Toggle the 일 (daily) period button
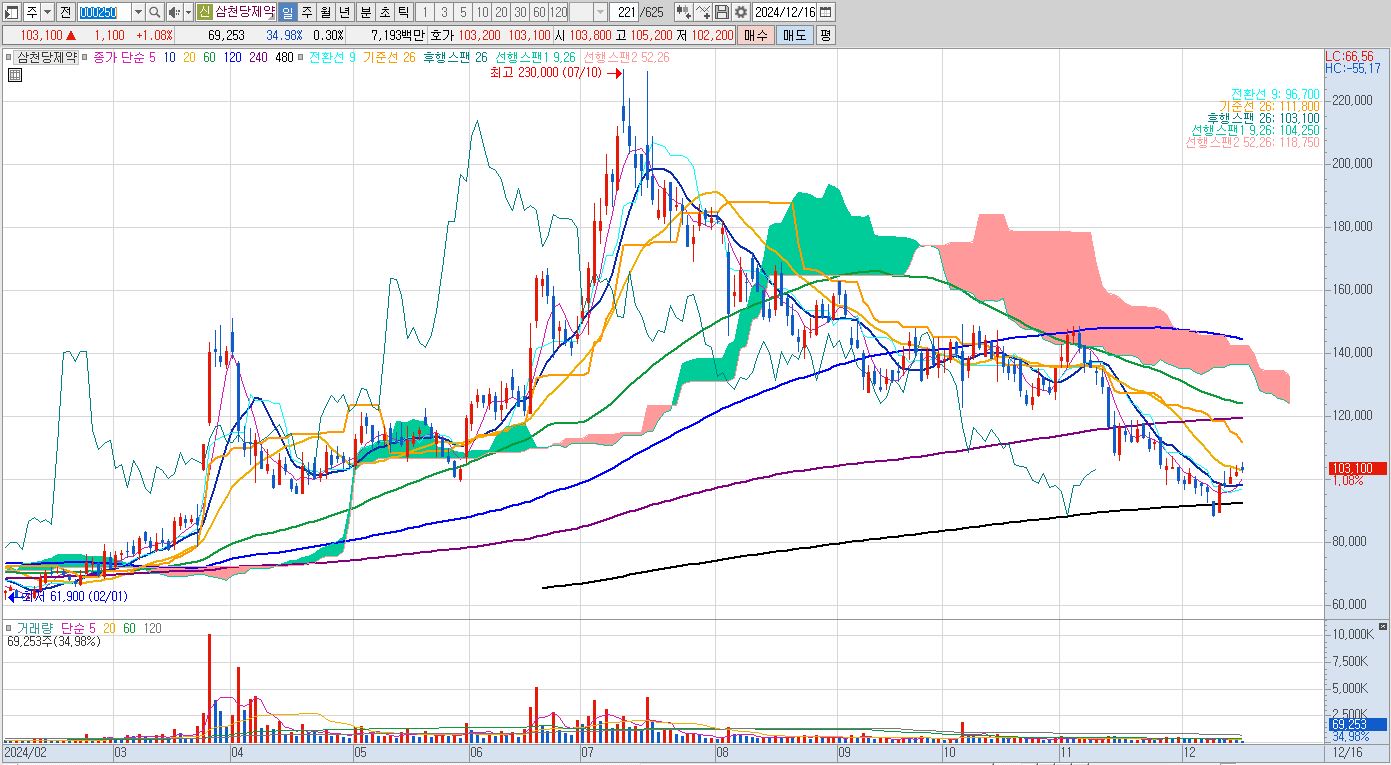 point(287,12)
